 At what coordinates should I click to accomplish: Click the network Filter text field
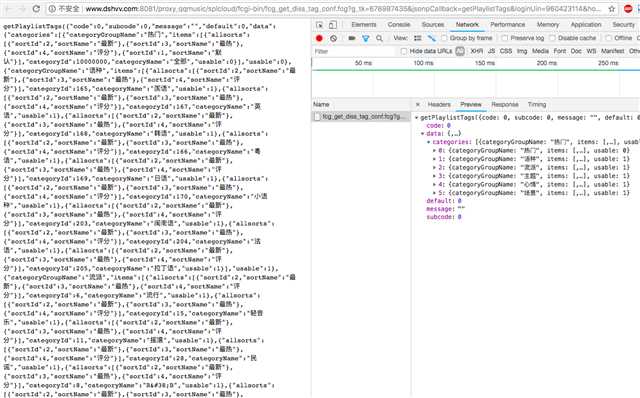coord(353,51)
